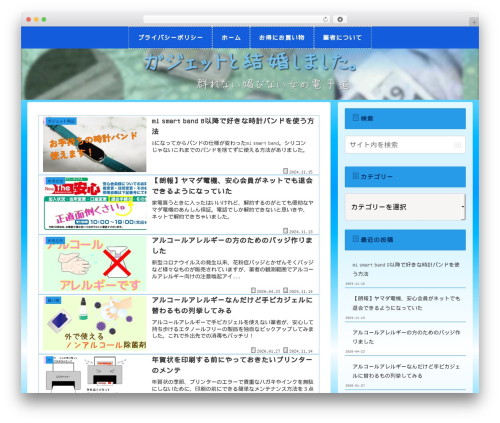Screen dimensions: 500x423
Task: Click the search magnifier icon in search box
Action: [457, 145]
